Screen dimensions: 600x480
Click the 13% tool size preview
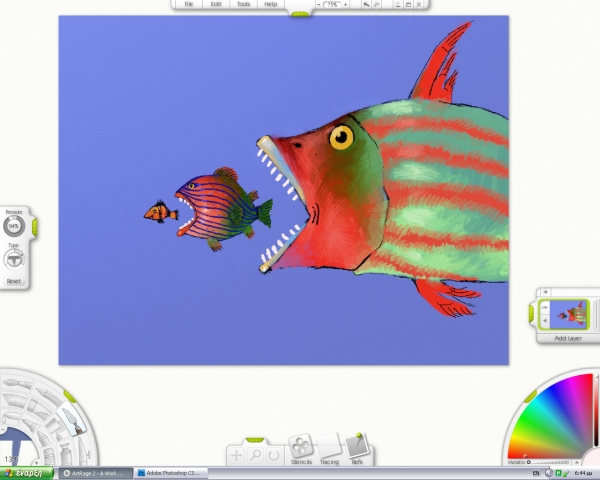13,448
